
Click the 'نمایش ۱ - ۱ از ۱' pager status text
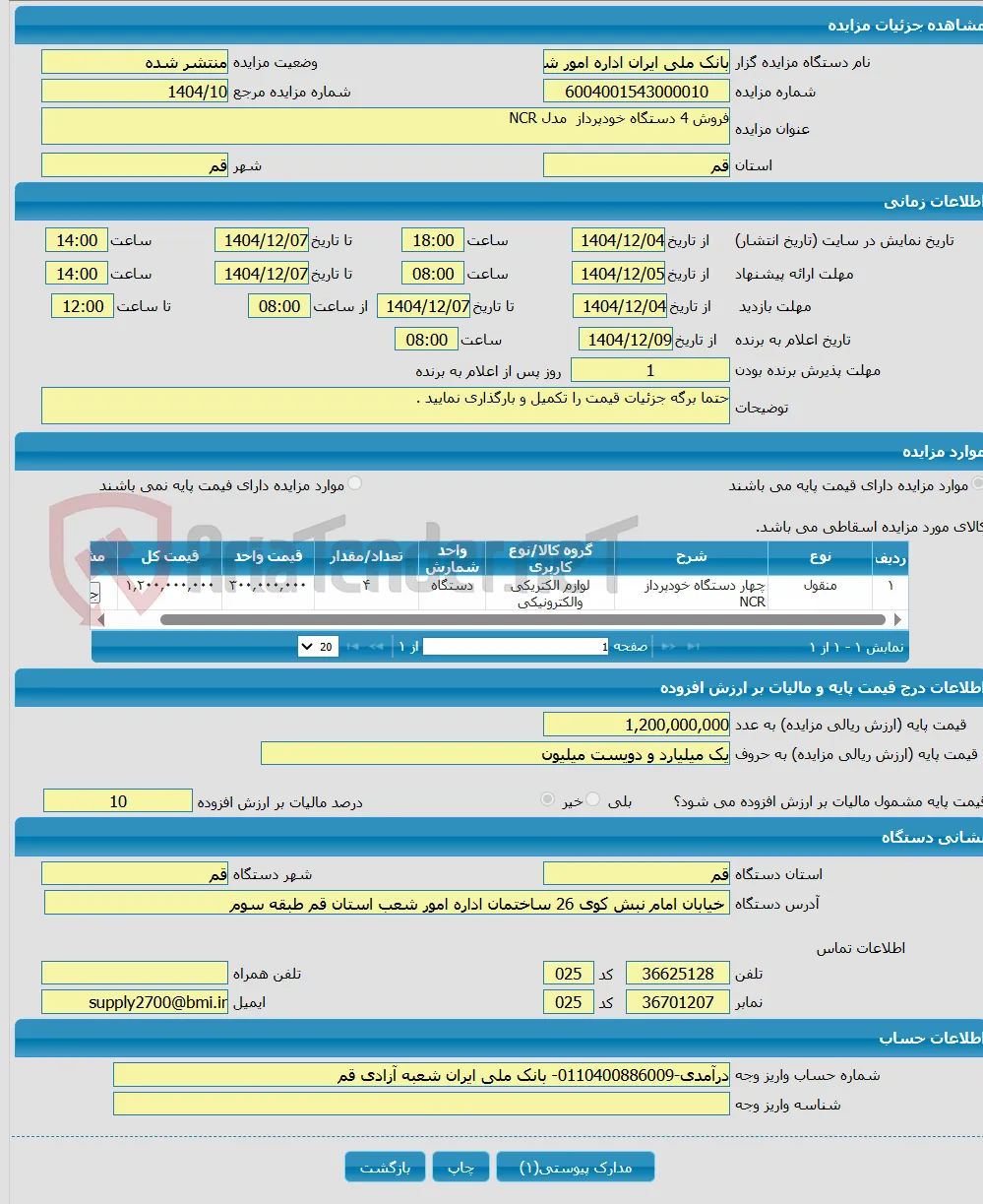click(x=856, y=647)
